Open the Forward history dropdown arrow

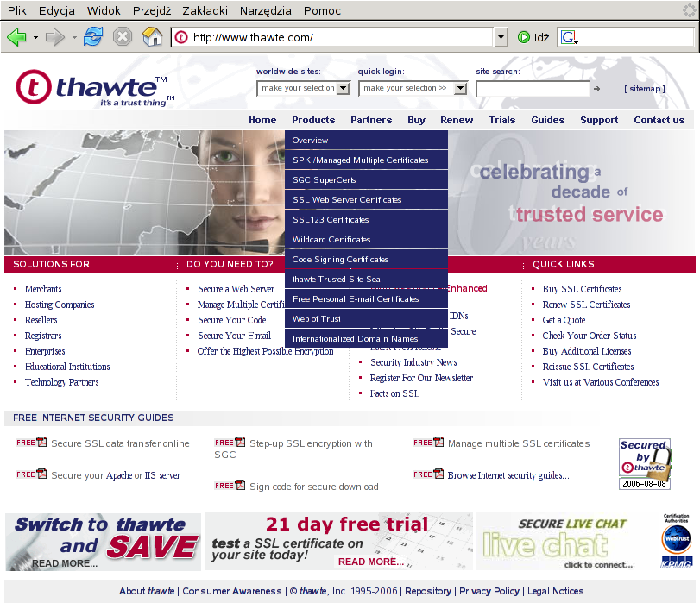tap(75, 37)
